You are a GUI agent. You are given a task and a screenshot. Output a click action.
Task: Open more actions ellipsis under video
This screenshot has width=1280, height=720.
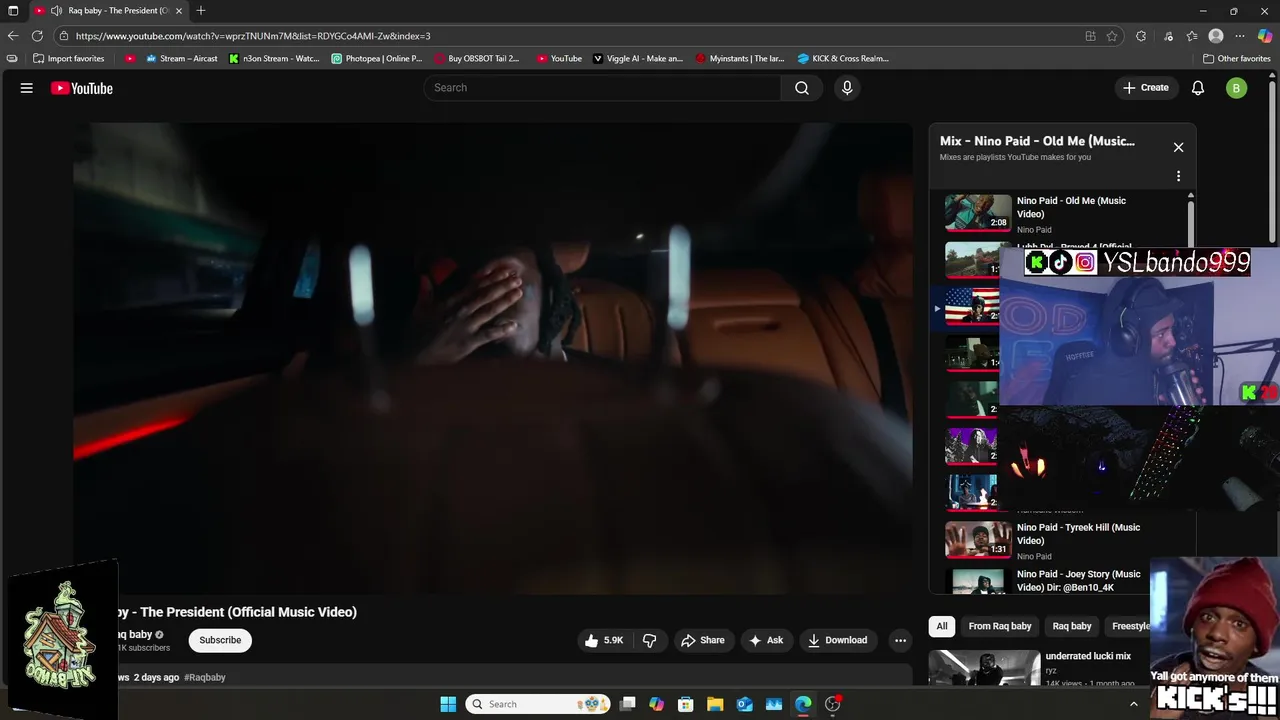(x=900, y=640)
